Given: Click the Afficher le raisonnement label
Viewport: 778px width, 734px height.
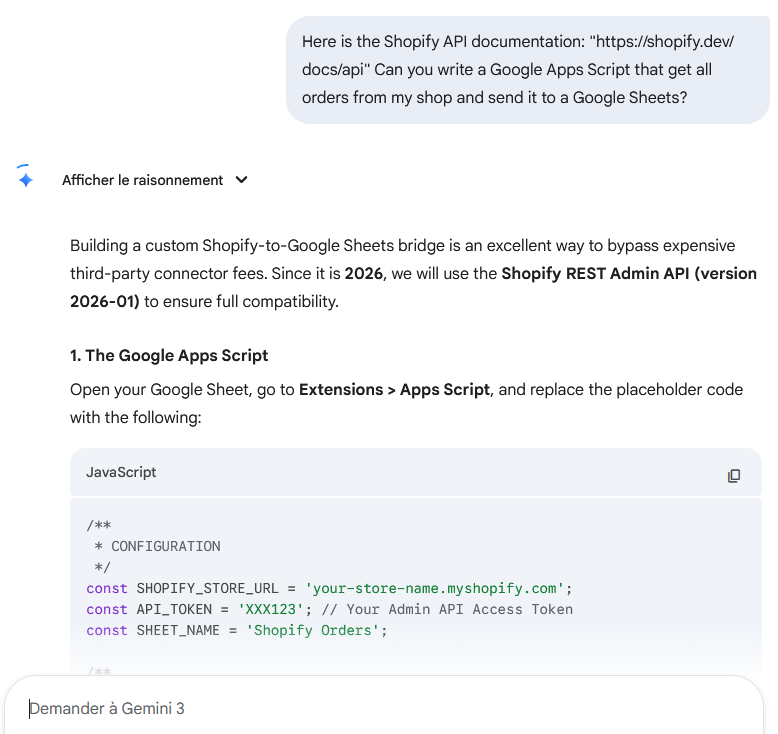Looking at the screenshot, I should (x=142, y=180).
